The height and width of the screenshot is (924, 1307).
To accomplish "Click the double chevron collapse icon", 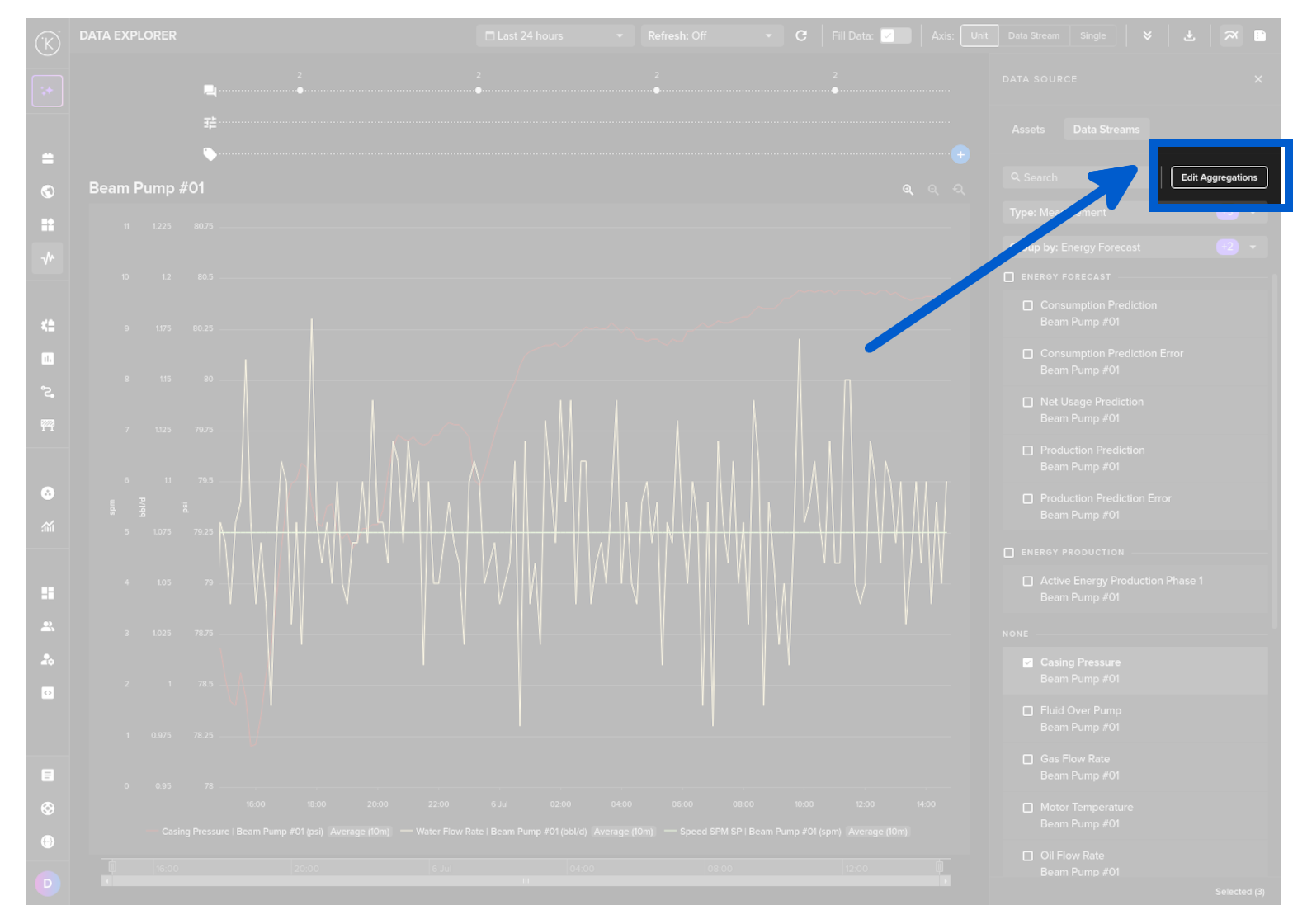I will 1147,35.
